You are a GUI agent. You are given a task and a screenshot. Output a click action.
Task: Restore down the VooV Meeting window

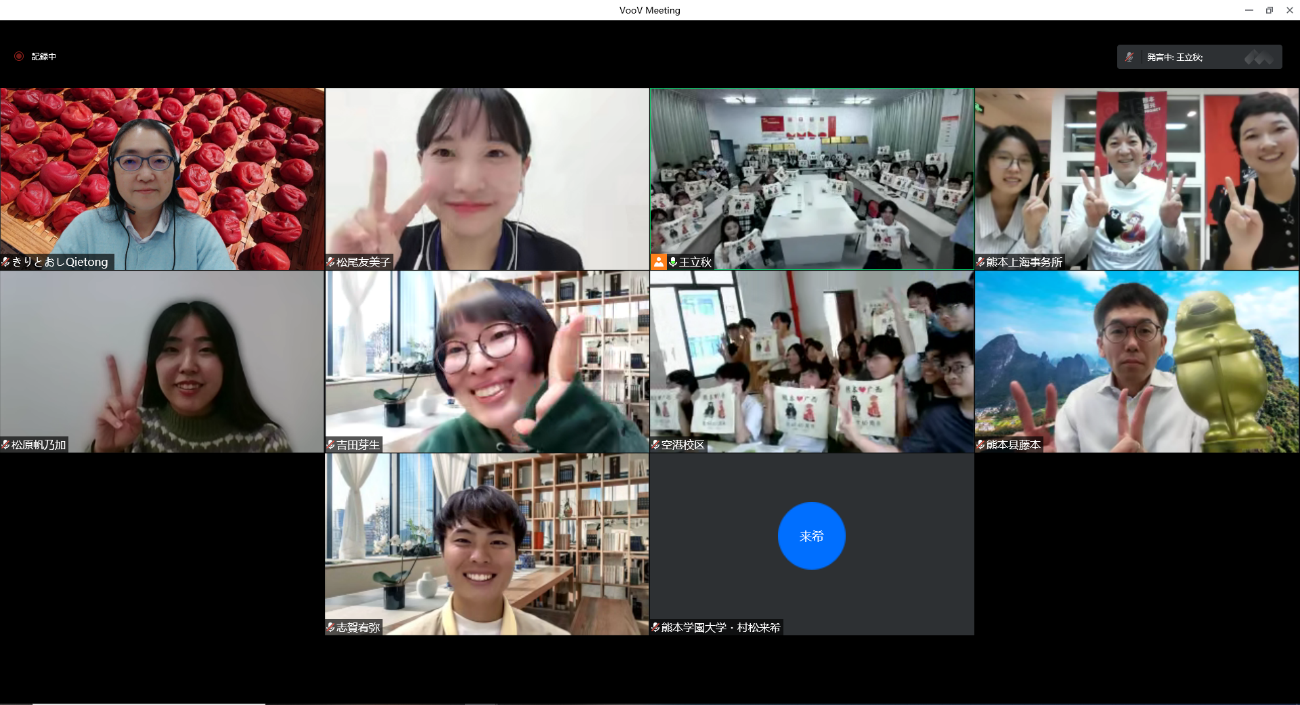[1269, 10]
